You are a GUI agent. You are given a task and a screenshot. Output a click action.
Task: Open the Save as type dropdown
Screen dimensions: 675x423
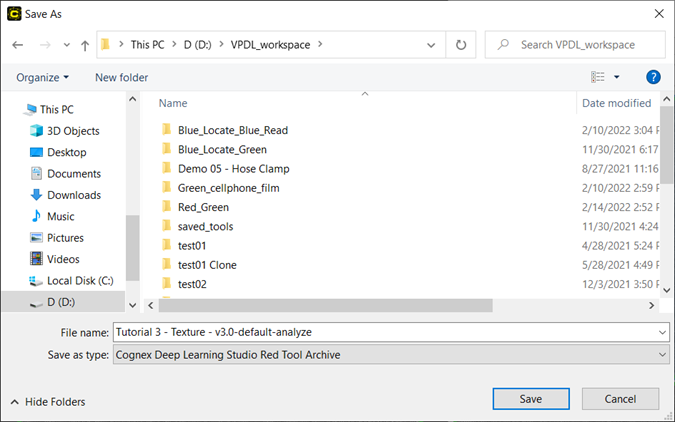click(390, 355)
